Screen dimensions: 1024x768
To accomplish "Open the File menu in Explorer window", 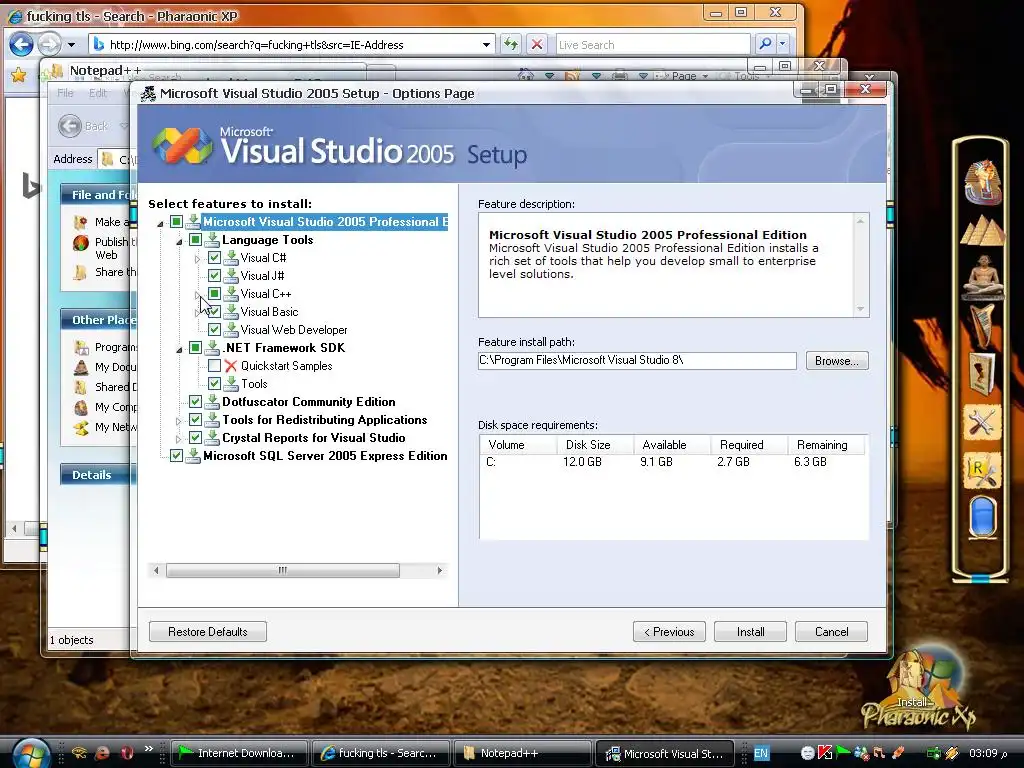I will pyautogui.click(x=65, y=93).
